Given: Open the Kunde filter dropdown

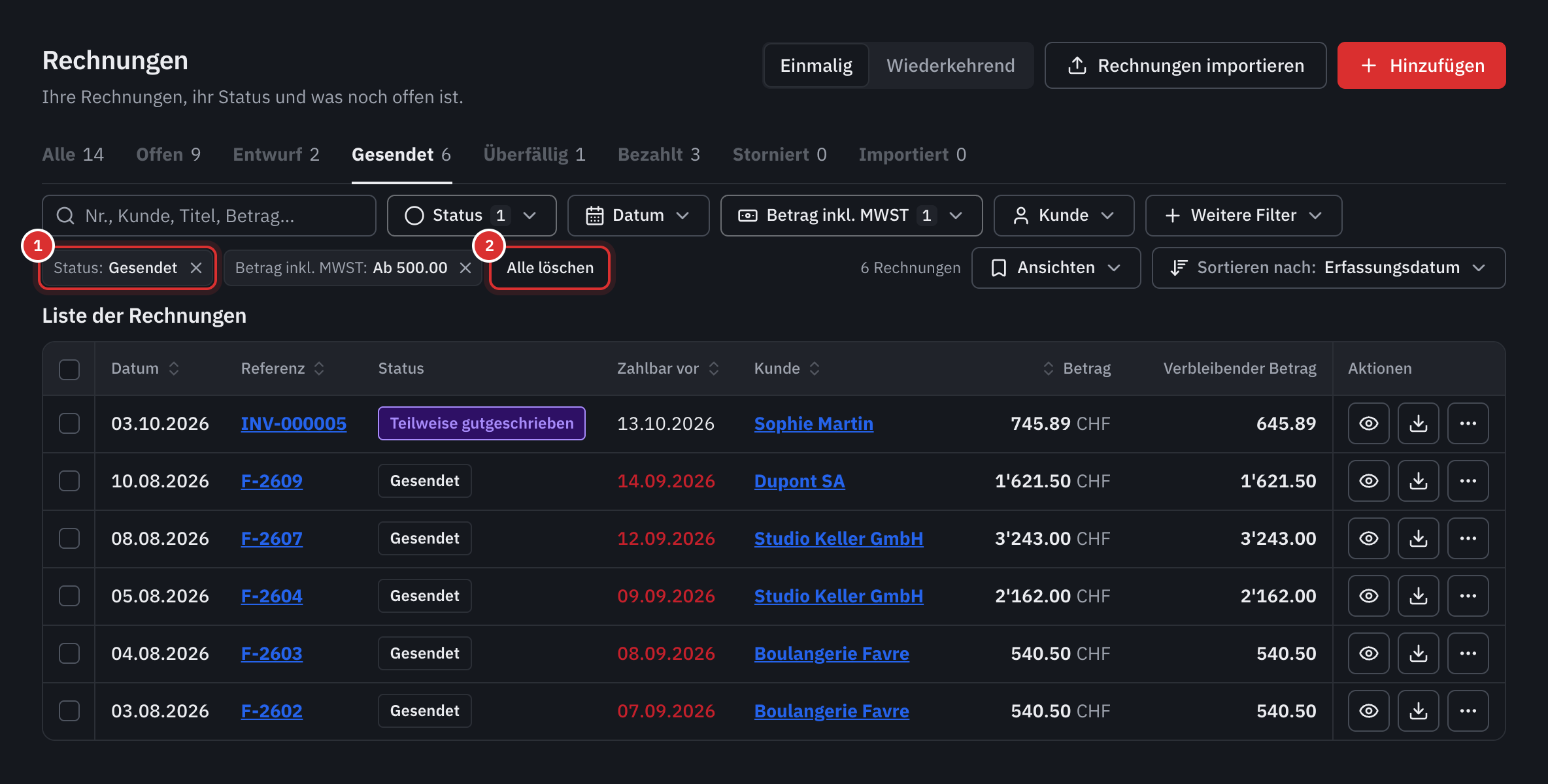Looking at the screenshot, I should pyautogui.click(x=1064, y=216).
